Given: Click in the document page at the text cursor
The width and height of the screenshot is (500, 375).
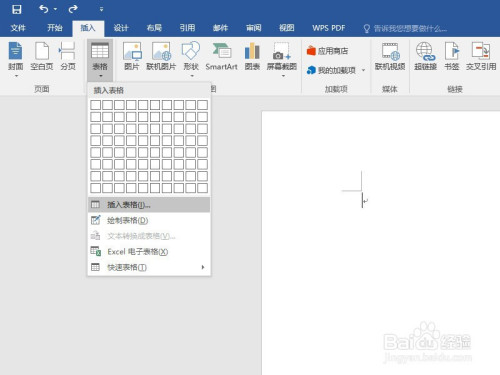Looking at the screenshot, I should [363, 201].
